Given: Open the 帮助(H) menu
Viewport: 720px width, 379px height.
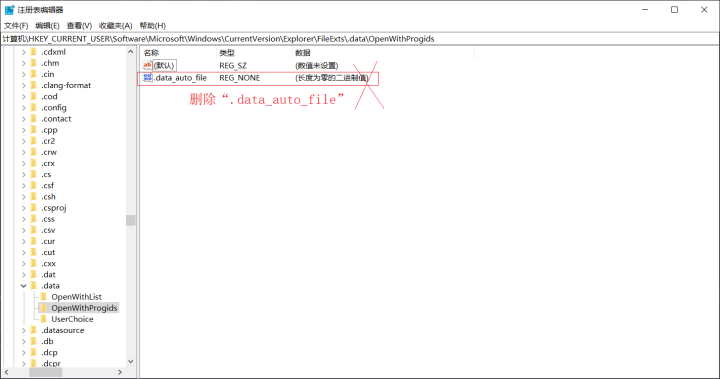Looking at the screenshot, I should (x=152, y=26).
